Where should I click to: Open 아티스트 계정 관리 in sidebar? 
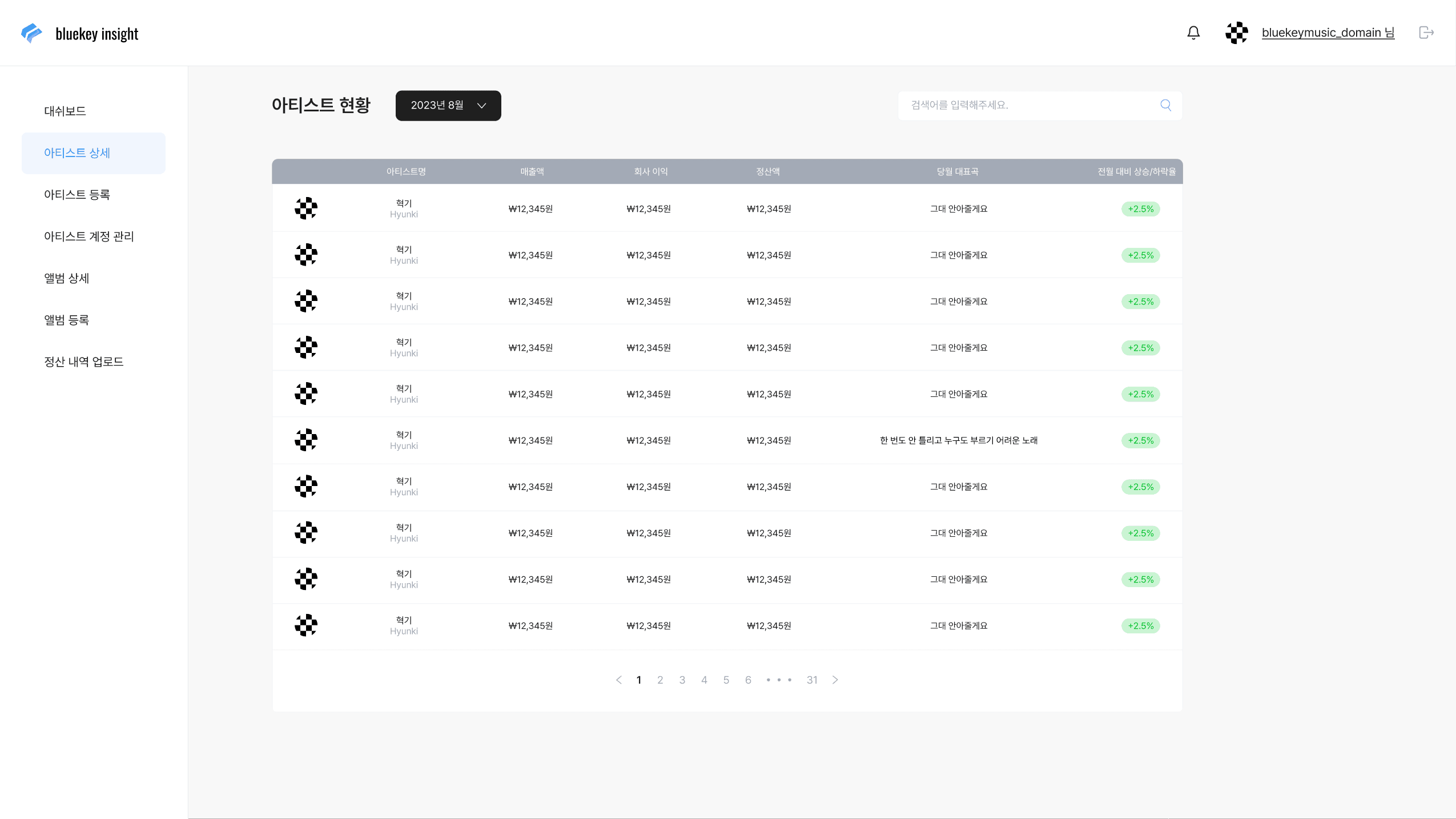pos(89,236)
